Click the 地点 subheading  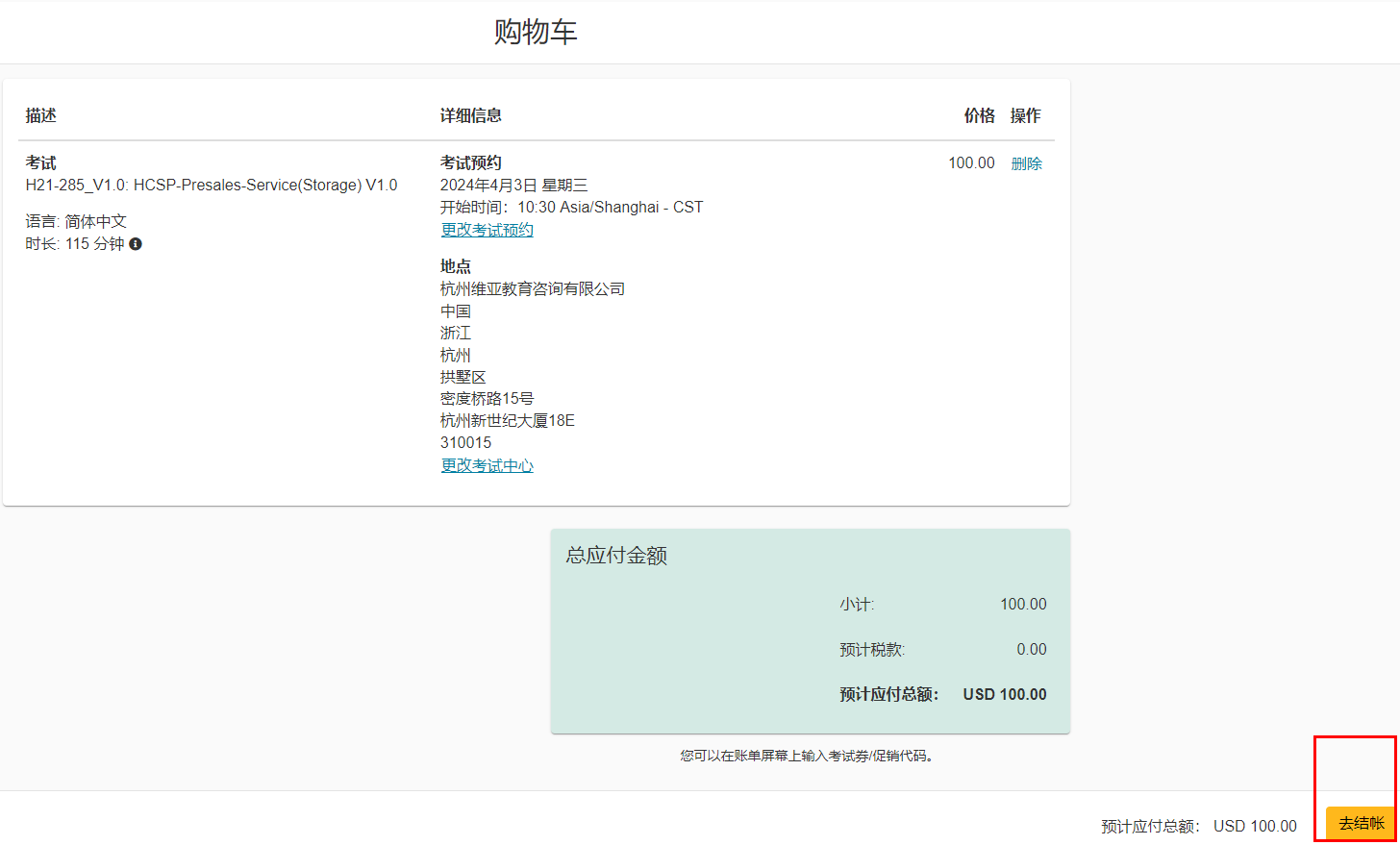[456, 266]
